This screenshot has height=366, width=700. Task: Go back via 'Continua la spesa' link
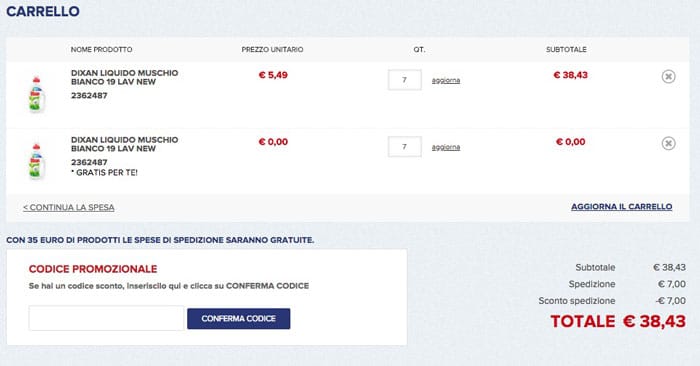tap(69, 208)
